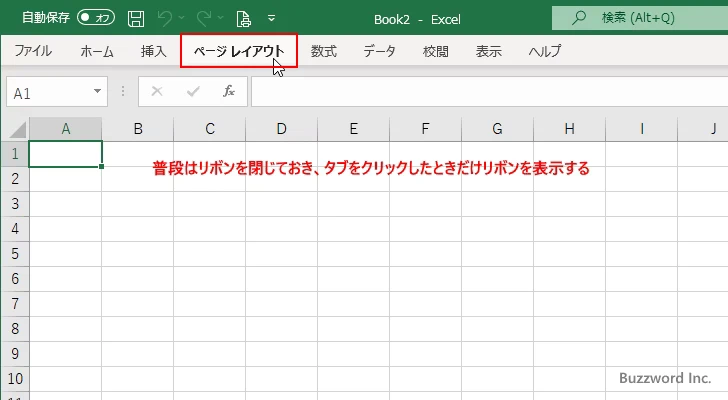Open the 挿入 tab
728x400 pixels.
pyautogui.click(x=154, y=51)
